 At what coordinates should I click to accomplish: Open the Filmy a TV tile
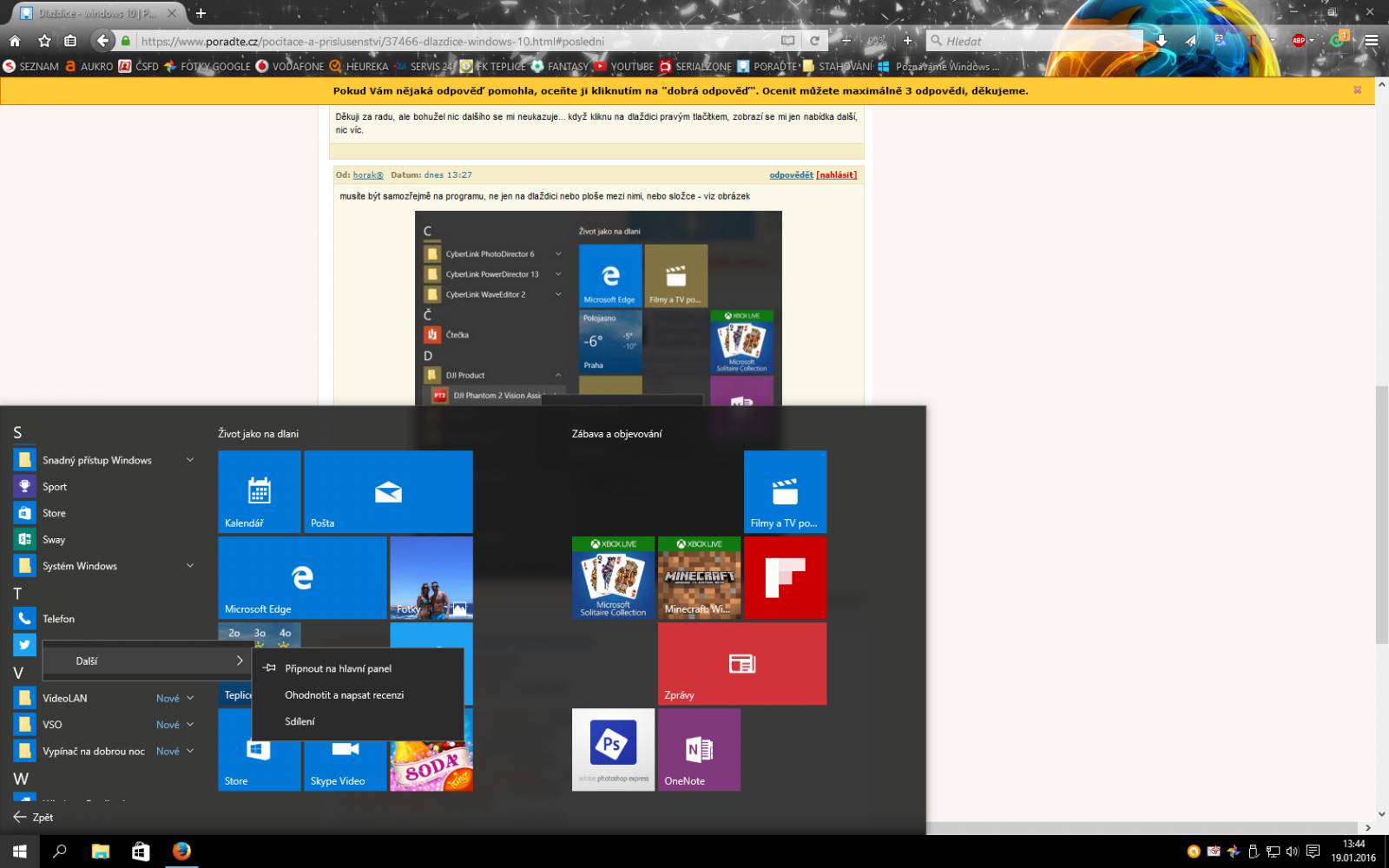click(x=785, y=491)
